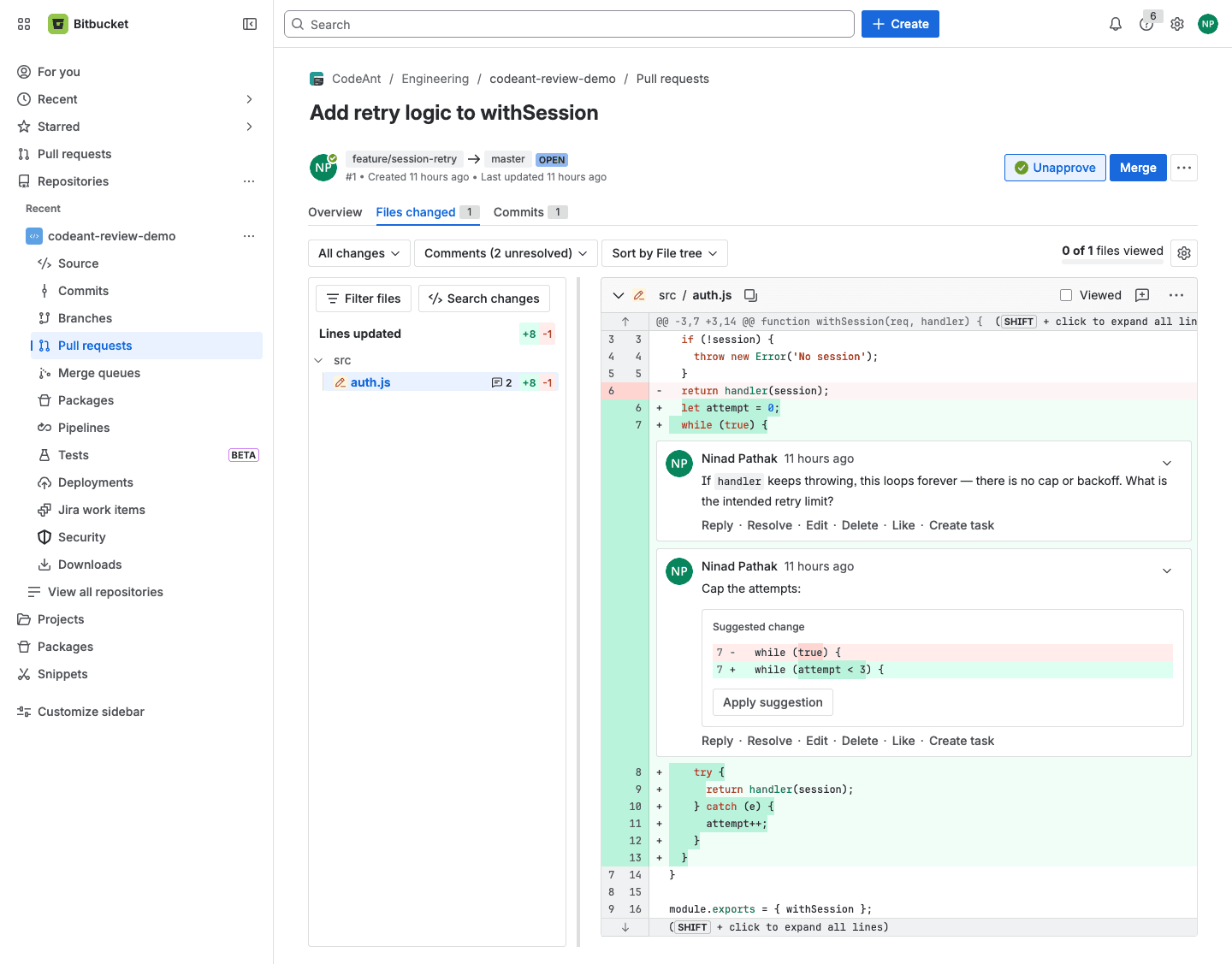Collapse the 'loops forever' comment thread
The image size is (1232, 964).
point(1167,463)
